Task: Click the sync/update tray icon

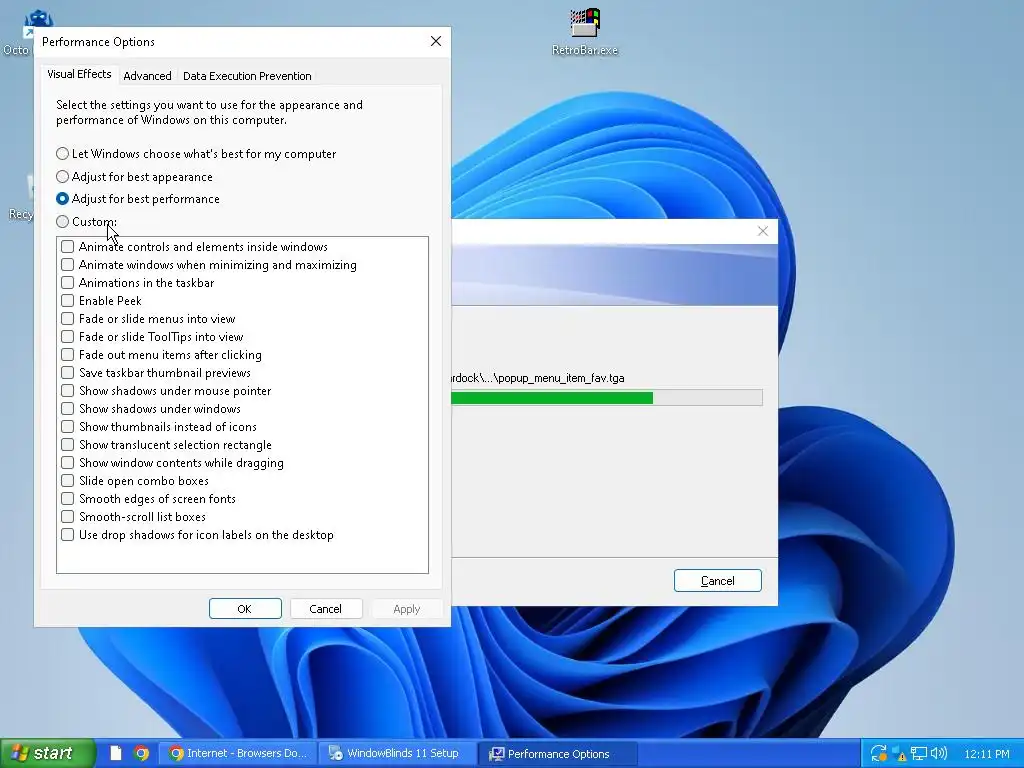Action: [x=878, y=753]
